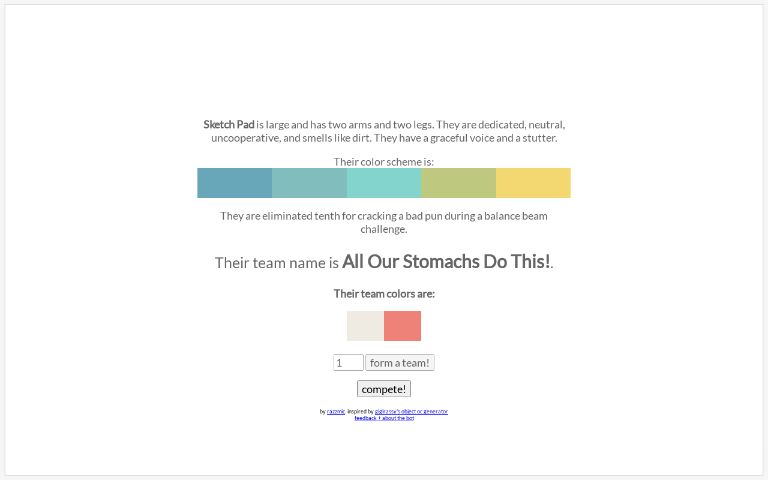
Task: Click the "Their color scheme is:" label
Action: coord(384,162)
